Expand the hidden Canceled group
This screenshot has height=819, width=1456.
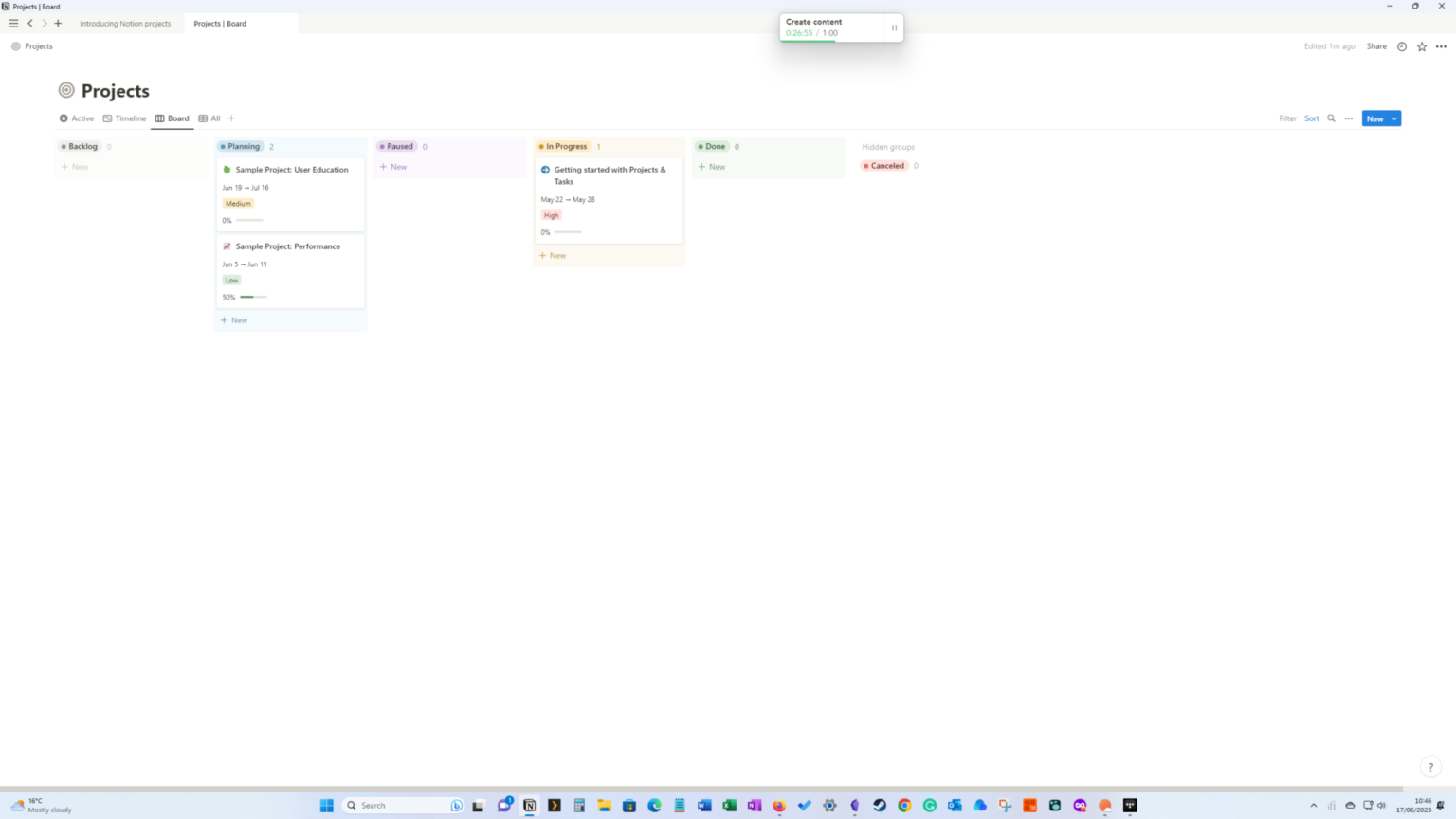pyautogui.click(x=886, y=165)
